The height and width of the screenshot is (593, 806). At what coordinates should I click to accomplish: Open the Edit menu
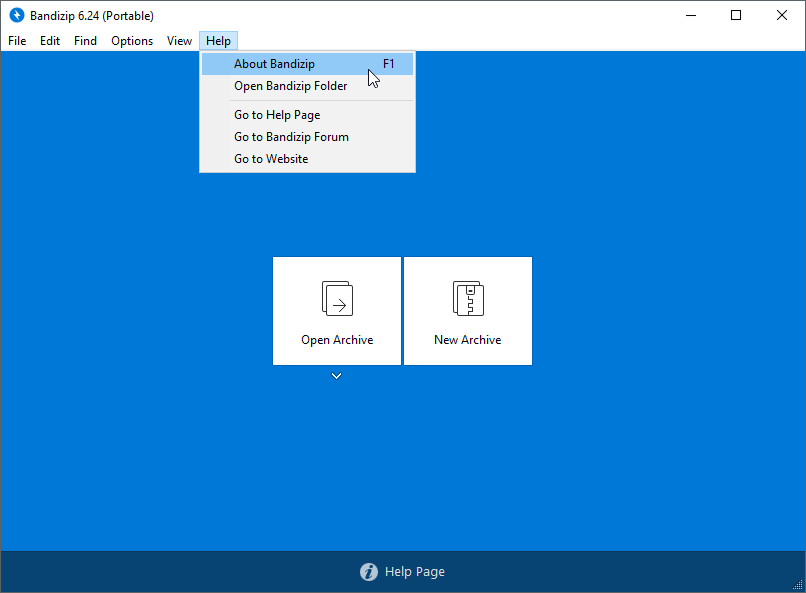[50, 41]
